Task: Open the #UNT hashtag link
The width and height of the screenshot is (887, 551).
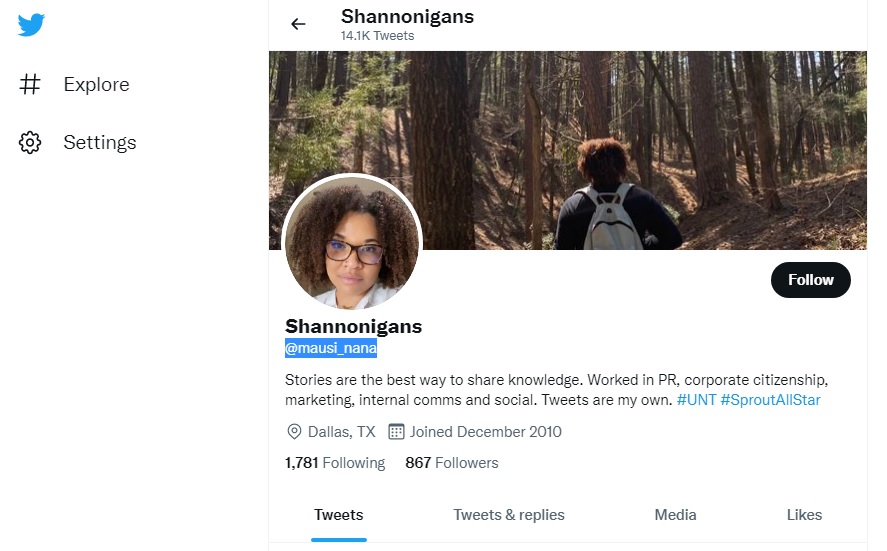Action: [696, 400]
